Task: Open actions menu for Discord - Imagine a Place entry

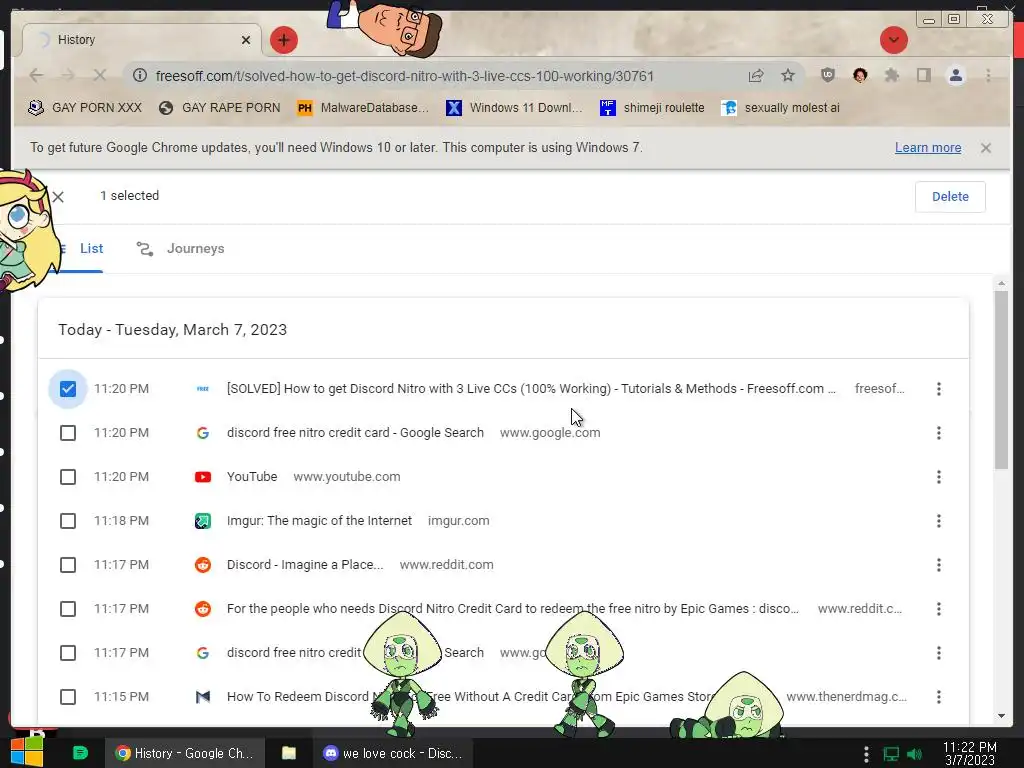Action: [938, 565]
